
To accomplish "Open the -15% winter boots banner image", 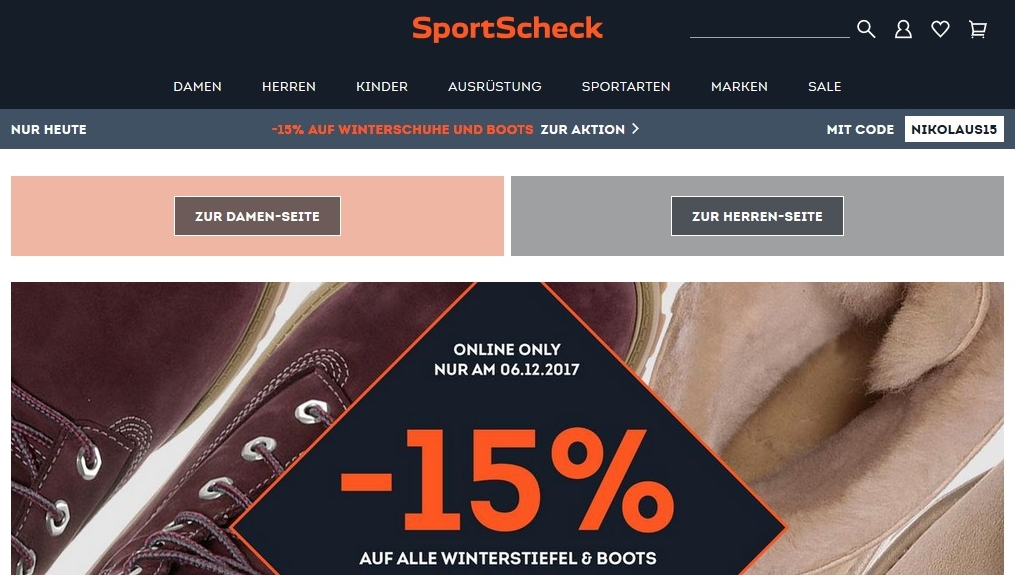I will pyautogui.click(x=508, y=429).
